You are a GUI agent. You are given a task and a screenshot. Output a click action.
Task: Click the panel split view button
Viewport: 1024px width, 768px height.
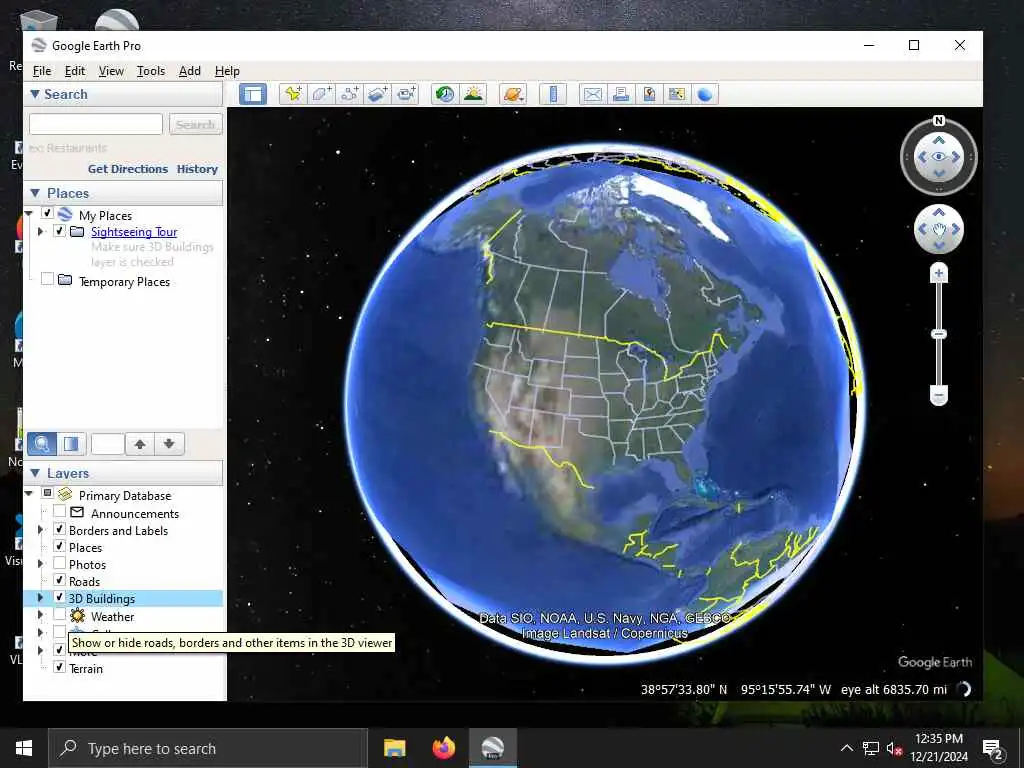pyautogui.click(x=71, y=444)
